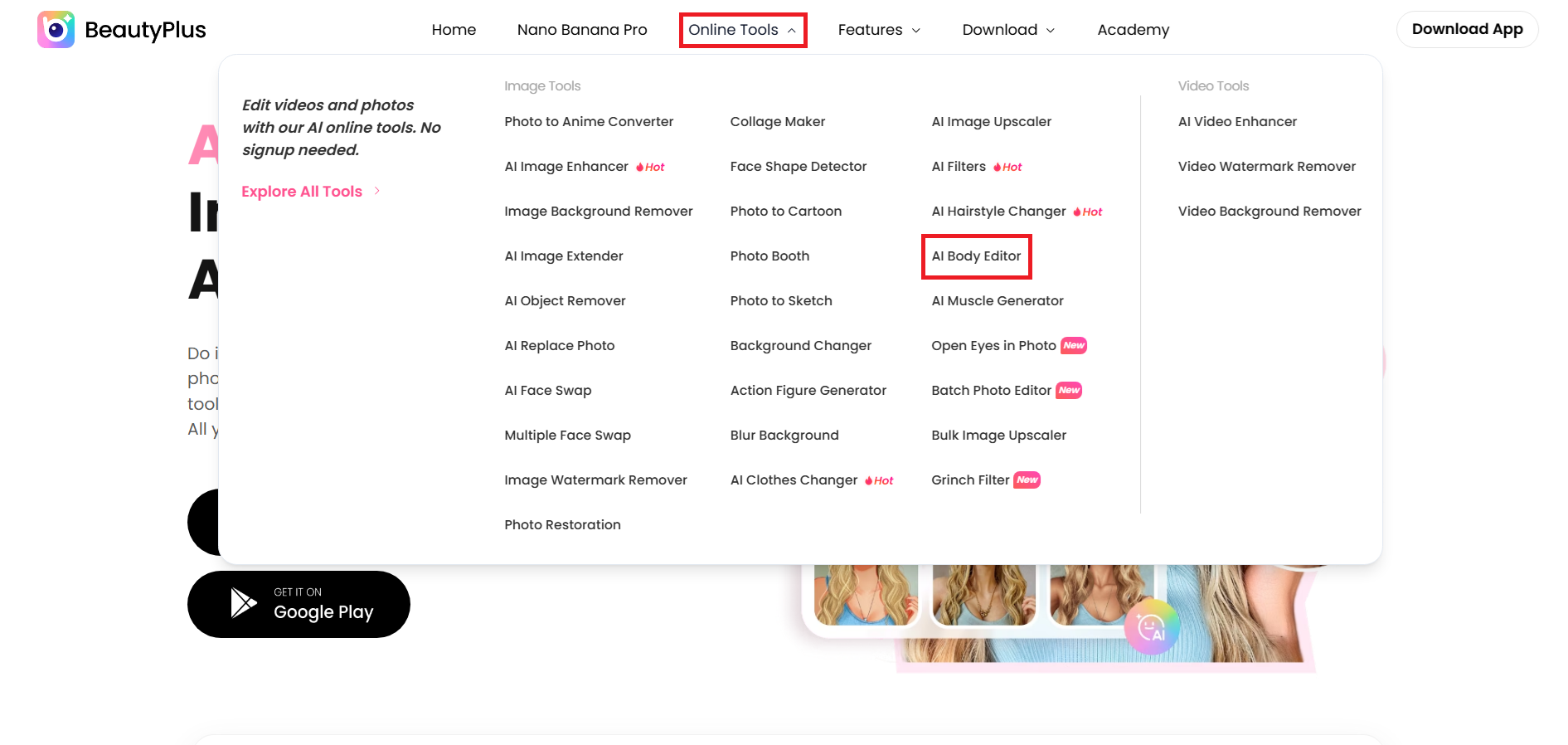Open the Academy page
Image resolution: width=1568 pixels, height=745 pixels.
coord(1133,30)
